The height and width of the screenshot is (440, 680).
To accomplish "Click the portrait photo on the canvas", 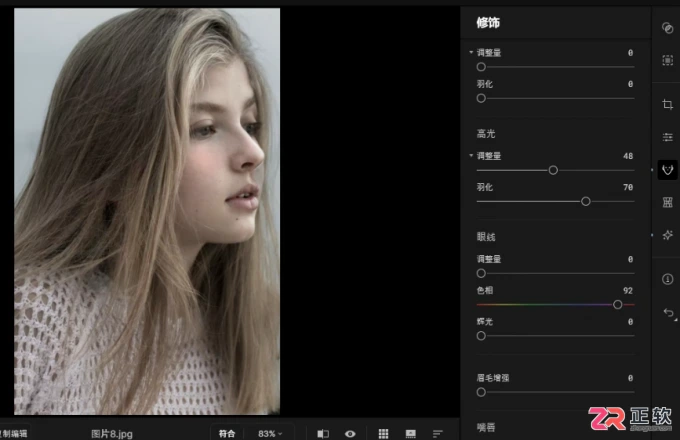I will (x=147, y=212).
